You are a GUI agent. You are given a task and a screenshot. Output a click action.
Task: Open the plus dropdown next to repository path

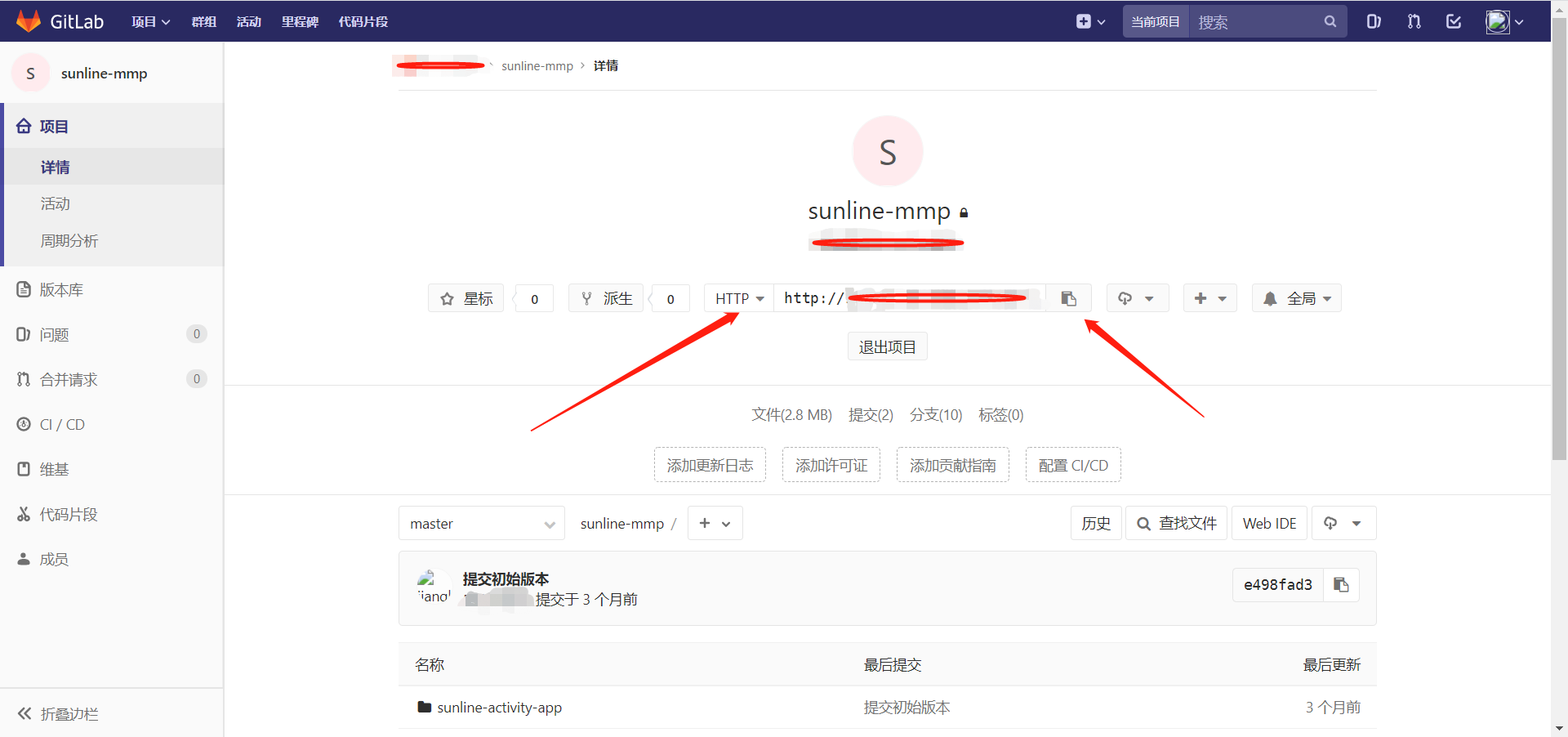[715, 524]
